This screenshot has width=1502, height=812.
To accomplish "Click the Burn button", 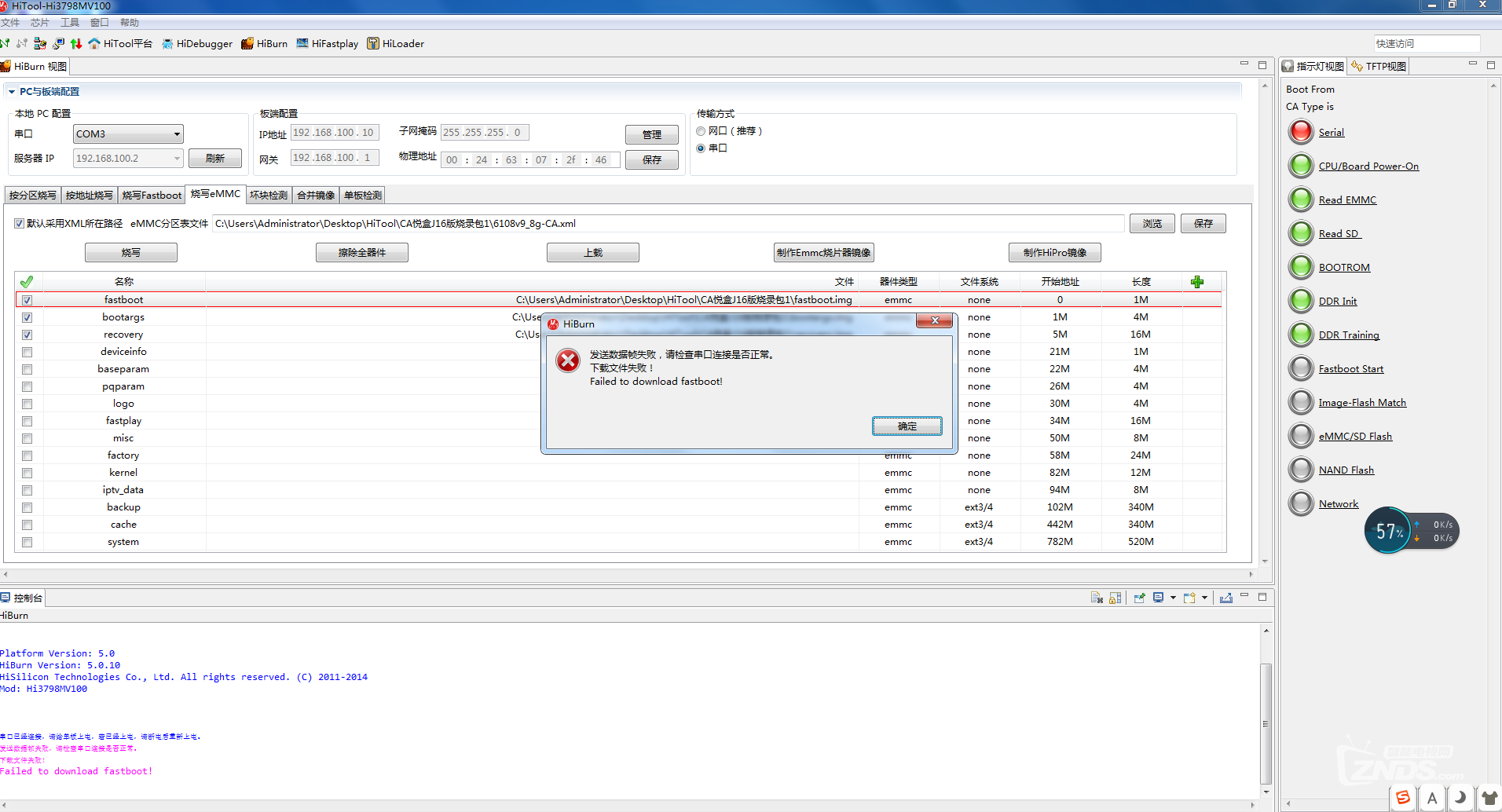I will tap(130, 252).
